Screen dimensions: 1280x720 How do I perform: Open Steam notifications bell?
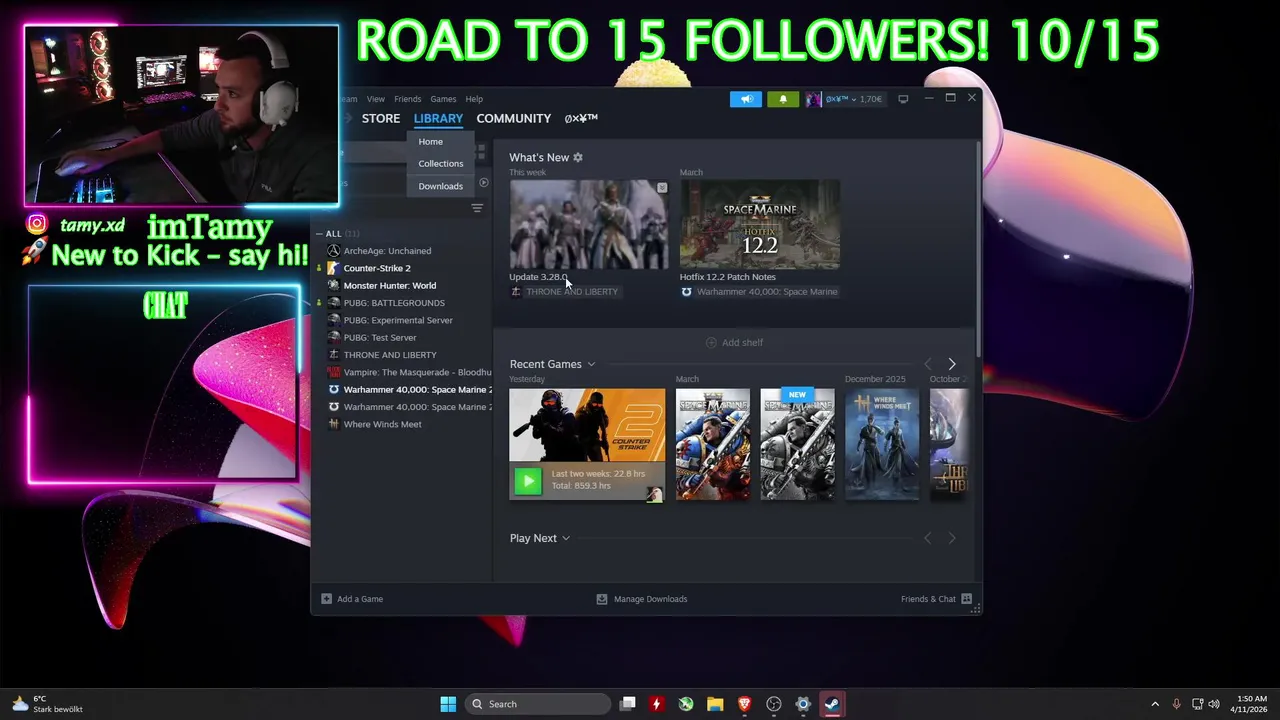click(x=783, y=99)
